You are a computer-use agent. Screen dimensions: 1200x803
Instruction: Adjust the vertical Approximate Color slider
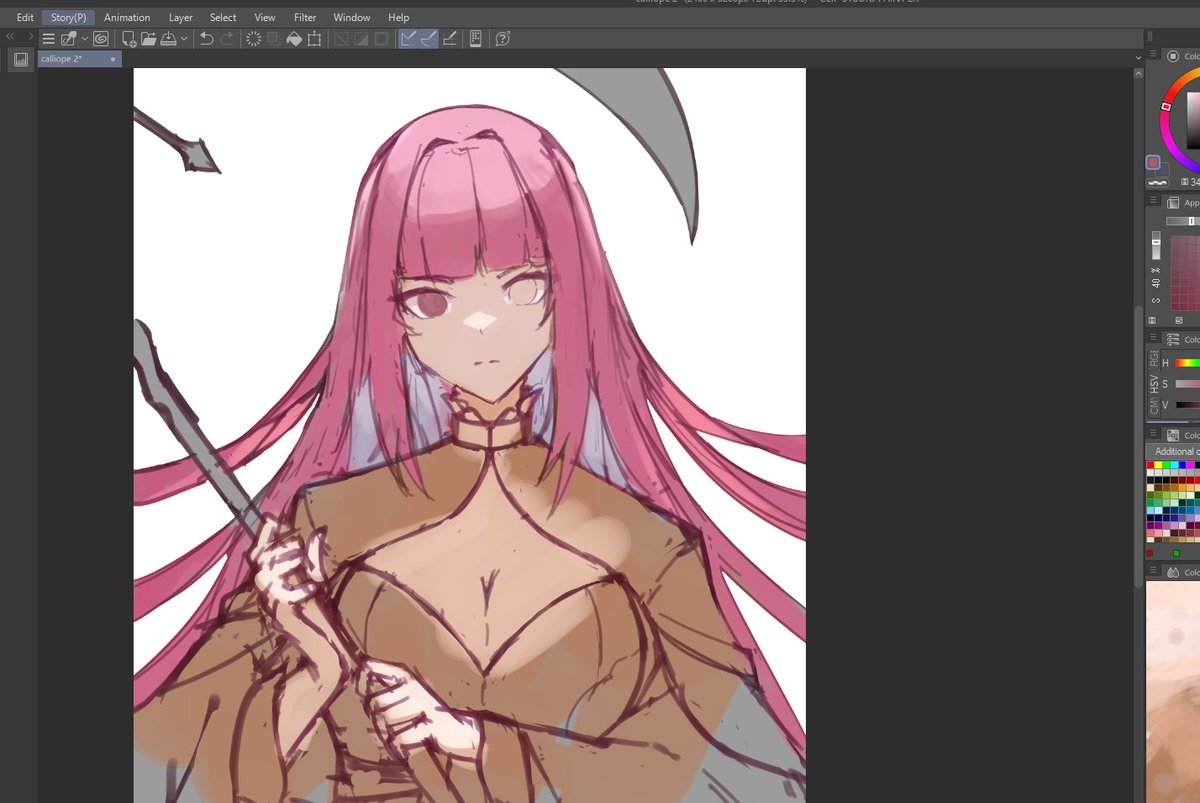tap(1157, 246)
